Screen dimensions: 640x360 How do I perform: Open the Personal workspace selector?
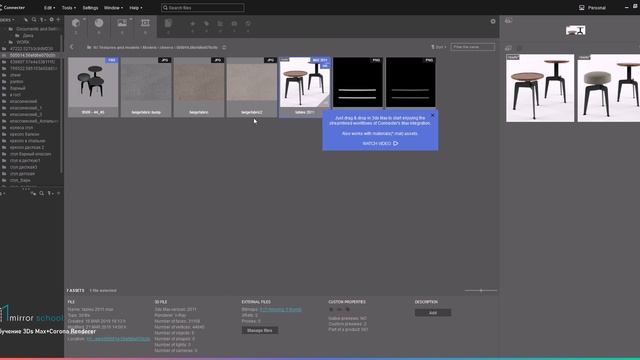[592, 8]
